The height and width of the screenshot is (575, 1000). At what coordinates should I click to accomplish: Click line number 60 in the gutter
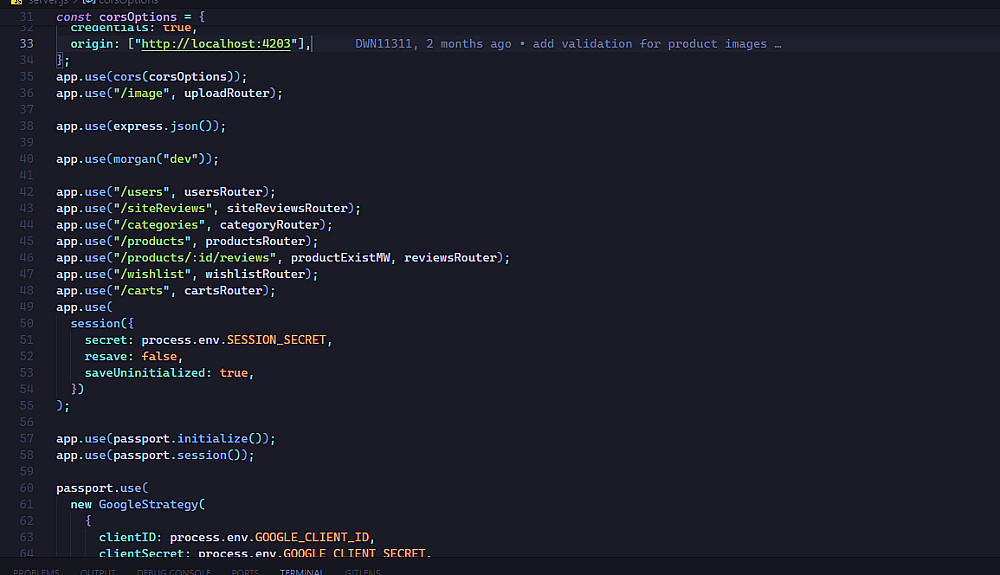point(26,488)
